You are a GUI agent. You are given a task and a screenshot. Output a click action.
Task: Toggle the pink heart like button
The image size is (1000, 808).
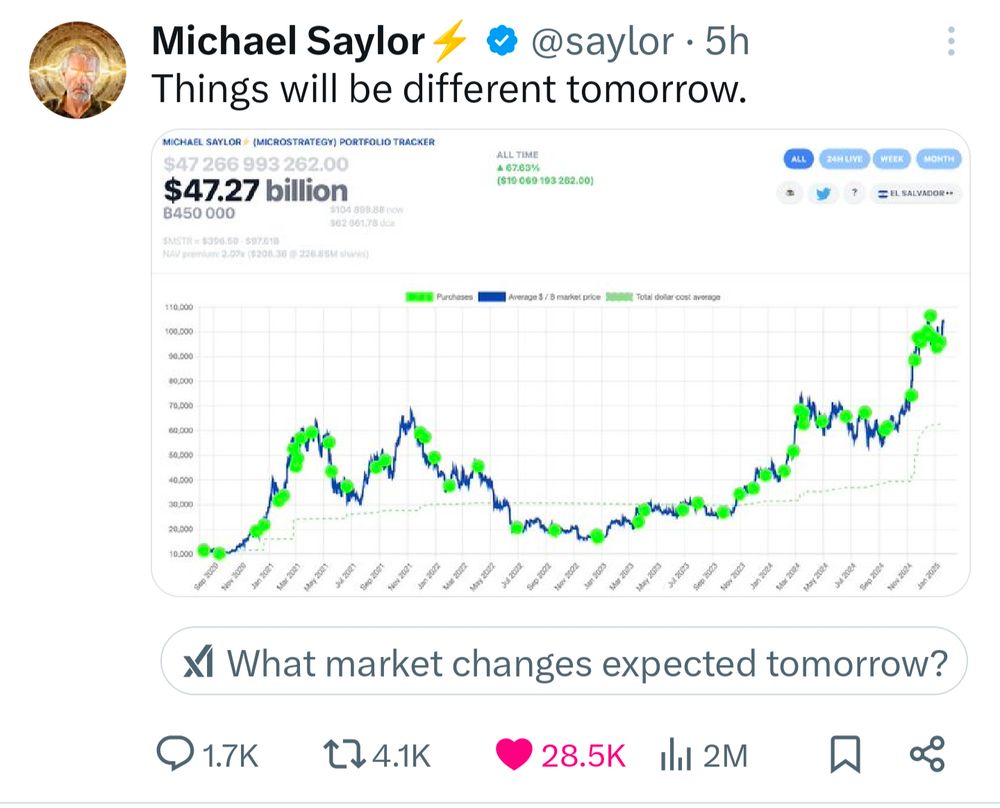tap(514, 754)
